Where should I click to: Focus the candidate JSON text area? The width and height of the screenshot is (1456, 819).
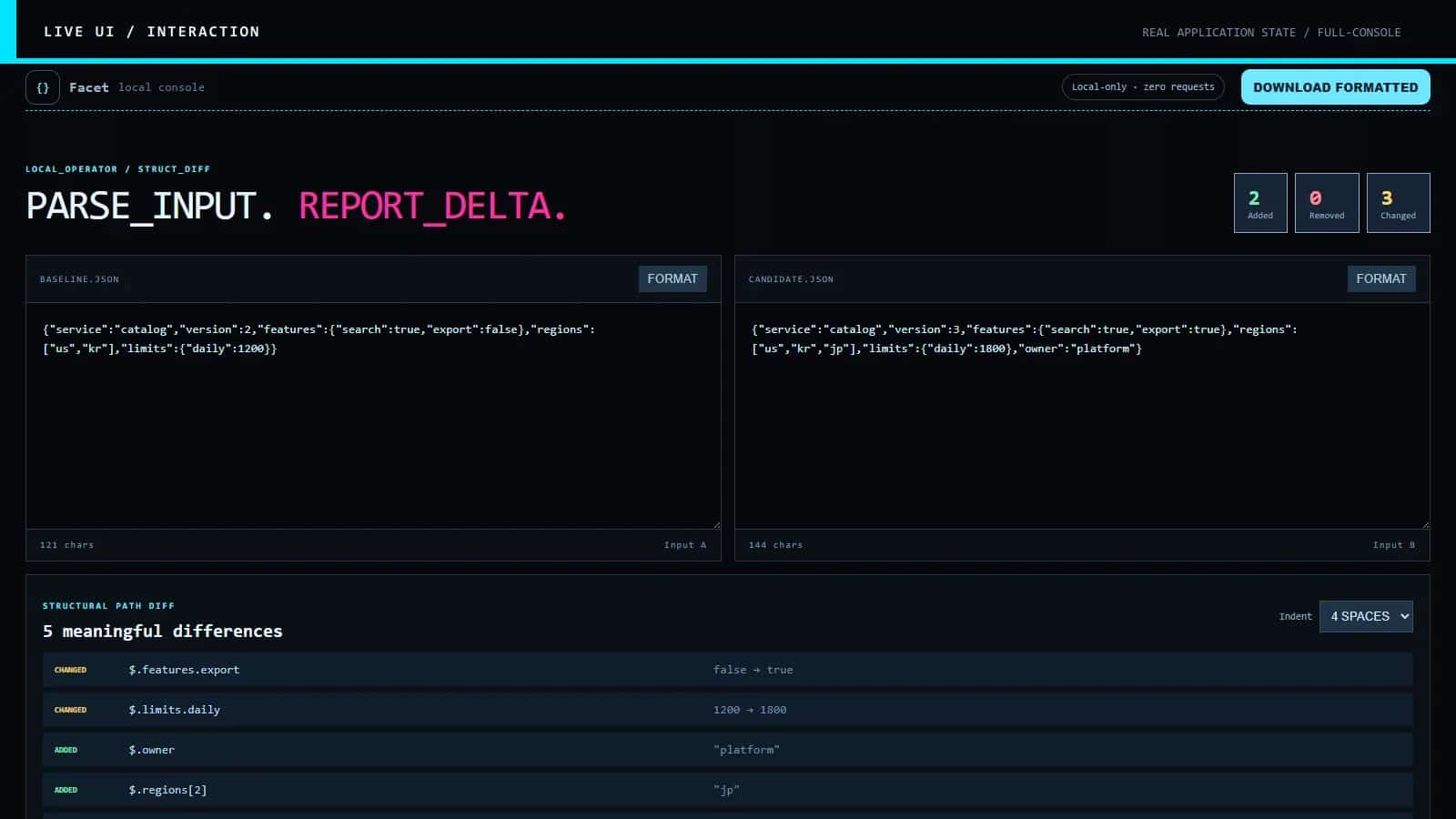tap(1082, 416)
